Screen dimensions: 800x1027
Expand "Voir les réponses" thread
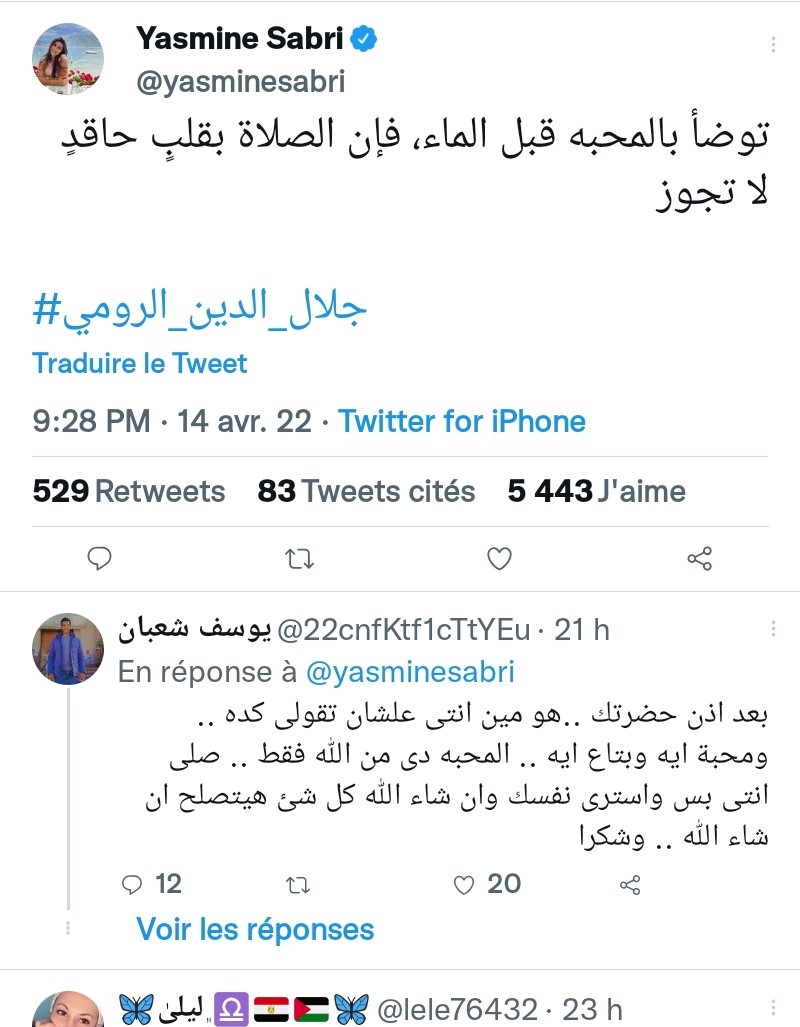pyautogui.click(x=255, y=929)
